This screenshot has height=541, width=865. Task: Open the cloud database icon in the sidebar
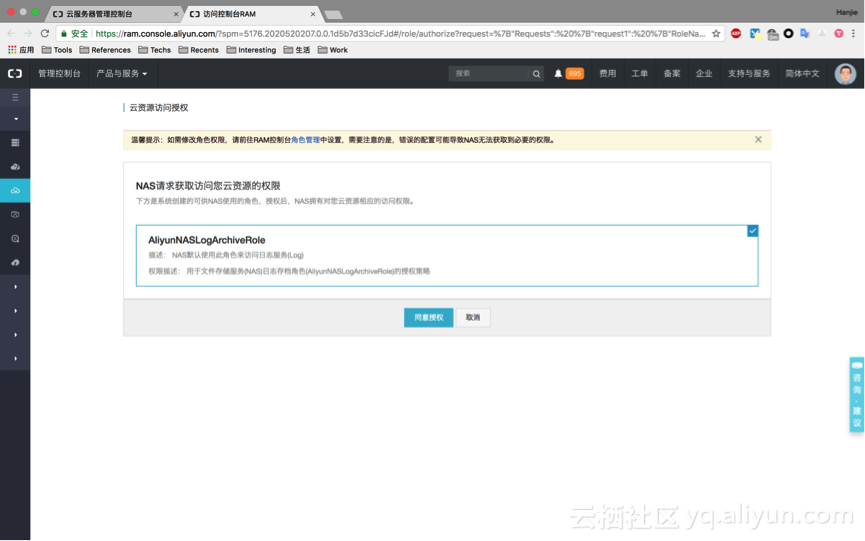[x=15, y=167]
